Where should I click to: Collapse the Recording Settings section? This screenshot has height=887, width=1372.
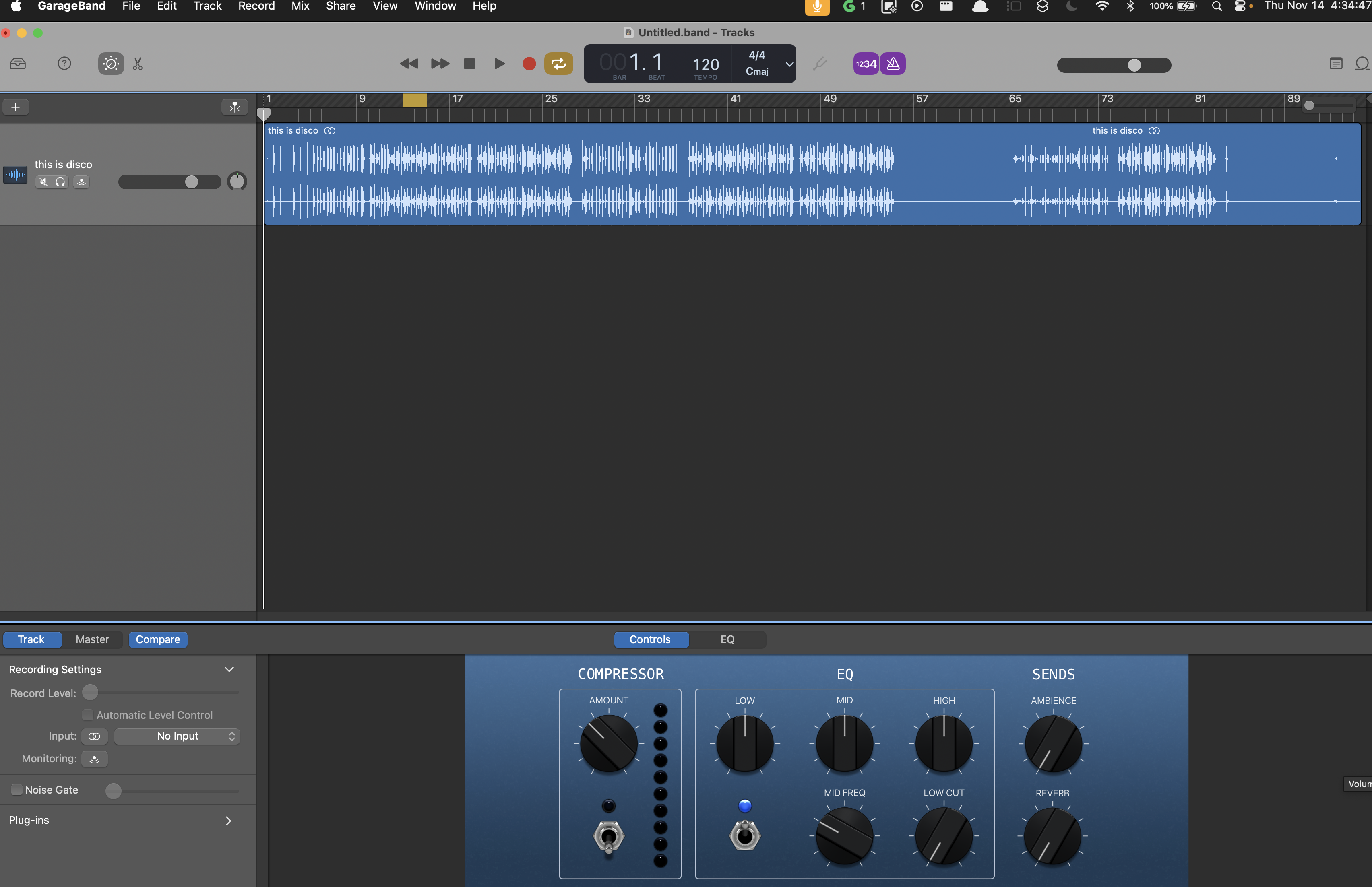coord(229,669)
